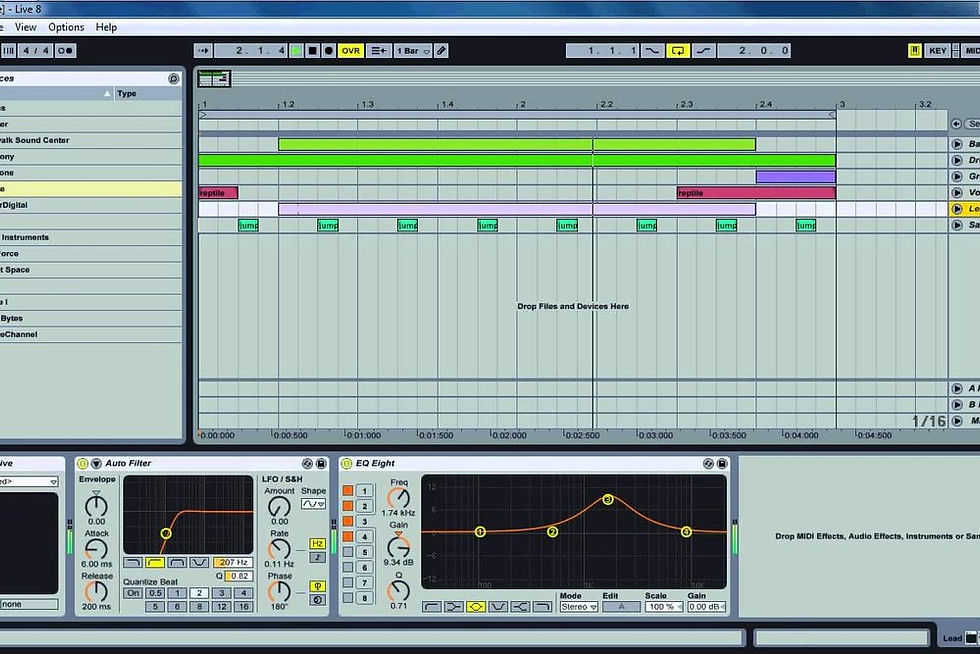Click Auto Filter save preset icon

321,463
